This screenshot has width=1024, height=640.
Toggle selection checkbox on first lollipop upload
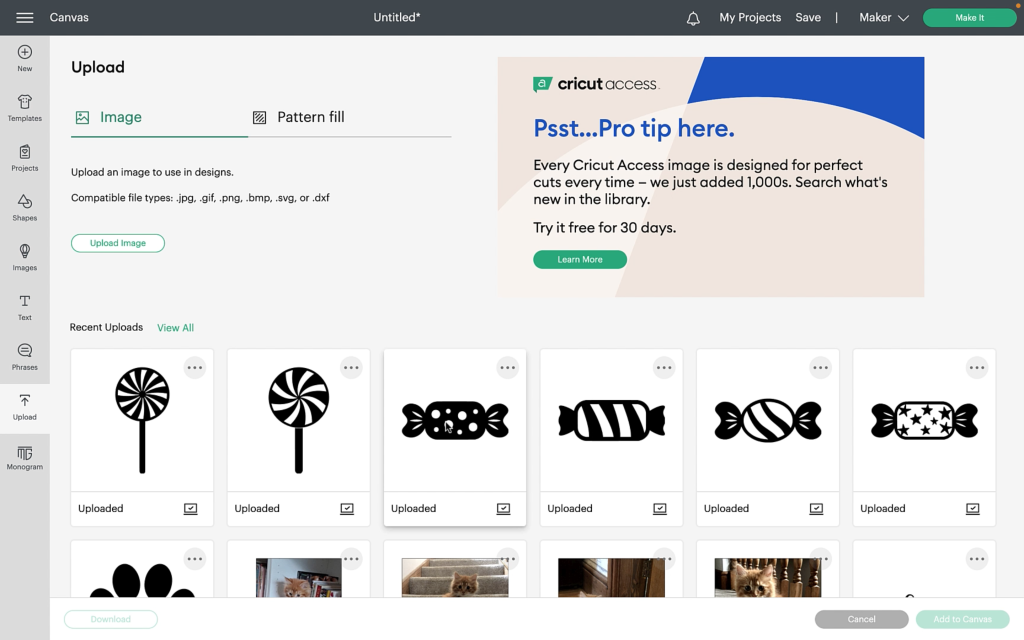191,509
